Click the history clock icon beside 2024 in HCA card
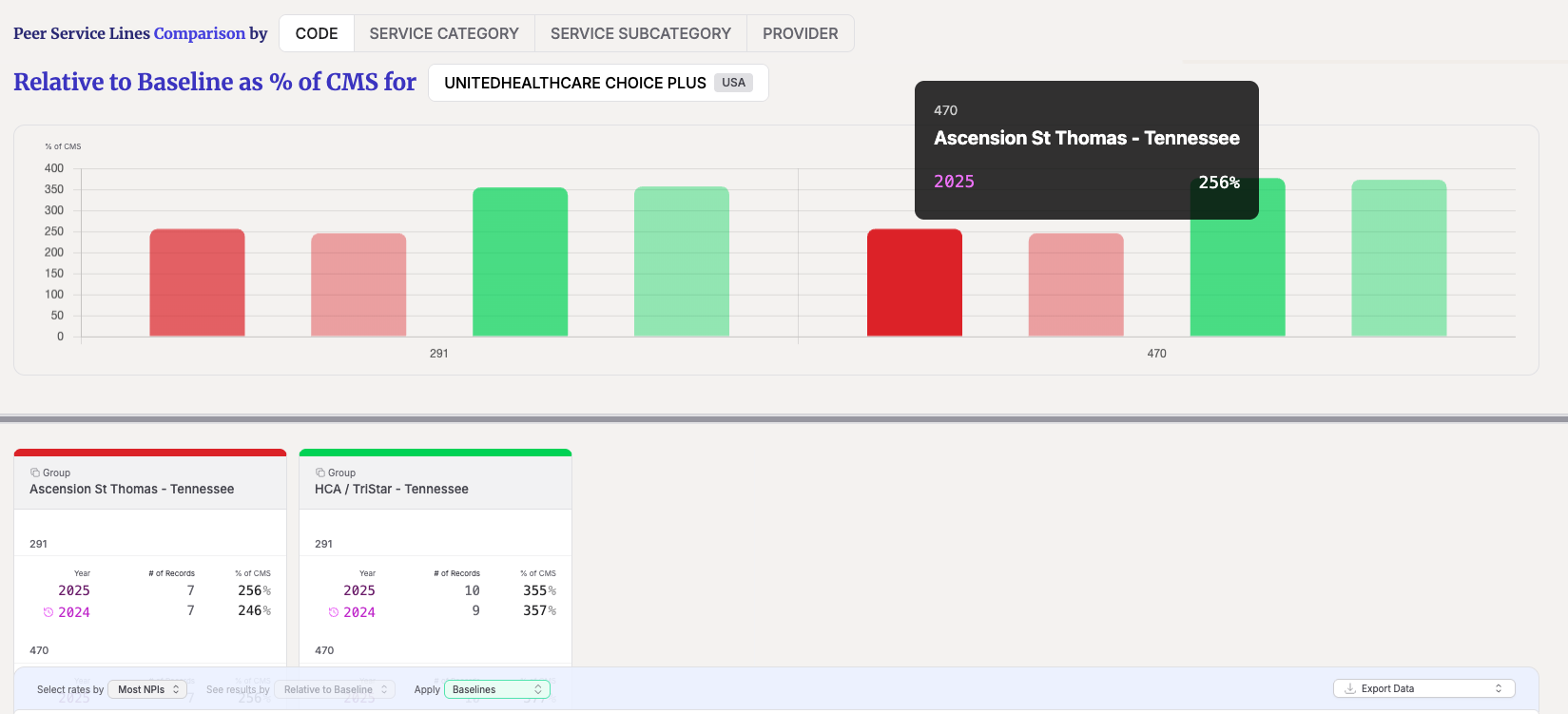This screenshot has width=1568, height=714. (x=334, y=612)
